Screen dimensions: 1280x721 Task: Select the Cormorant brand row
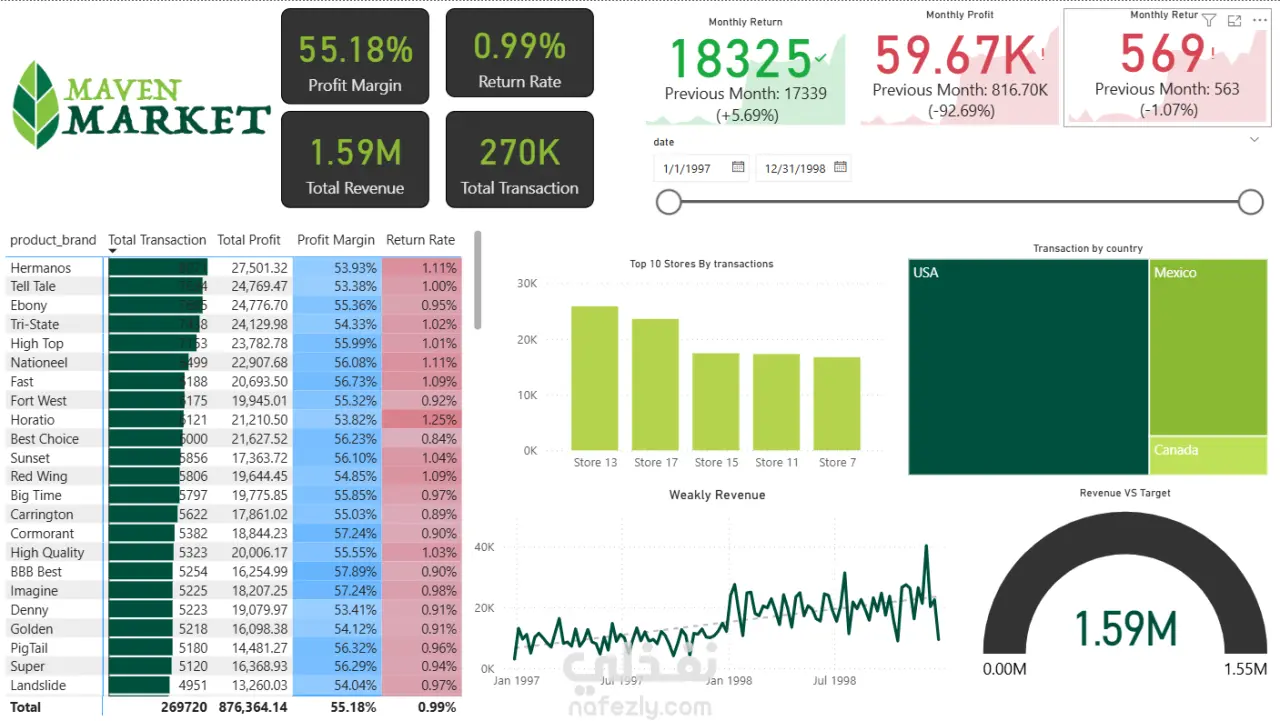(234, 533)
